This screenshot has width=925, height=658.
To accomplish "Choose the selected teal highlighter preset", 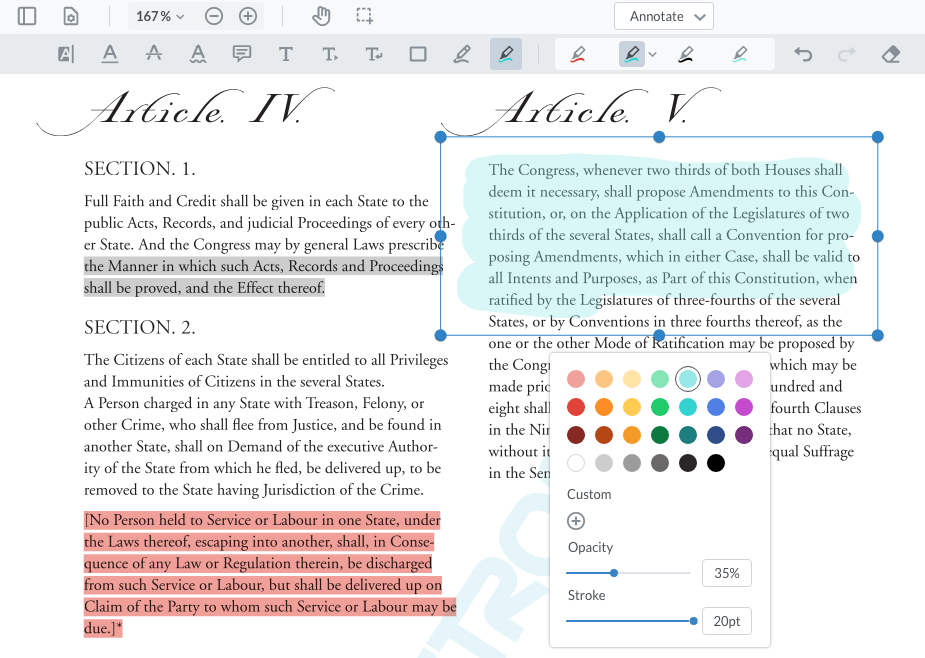I will (631, 54).
